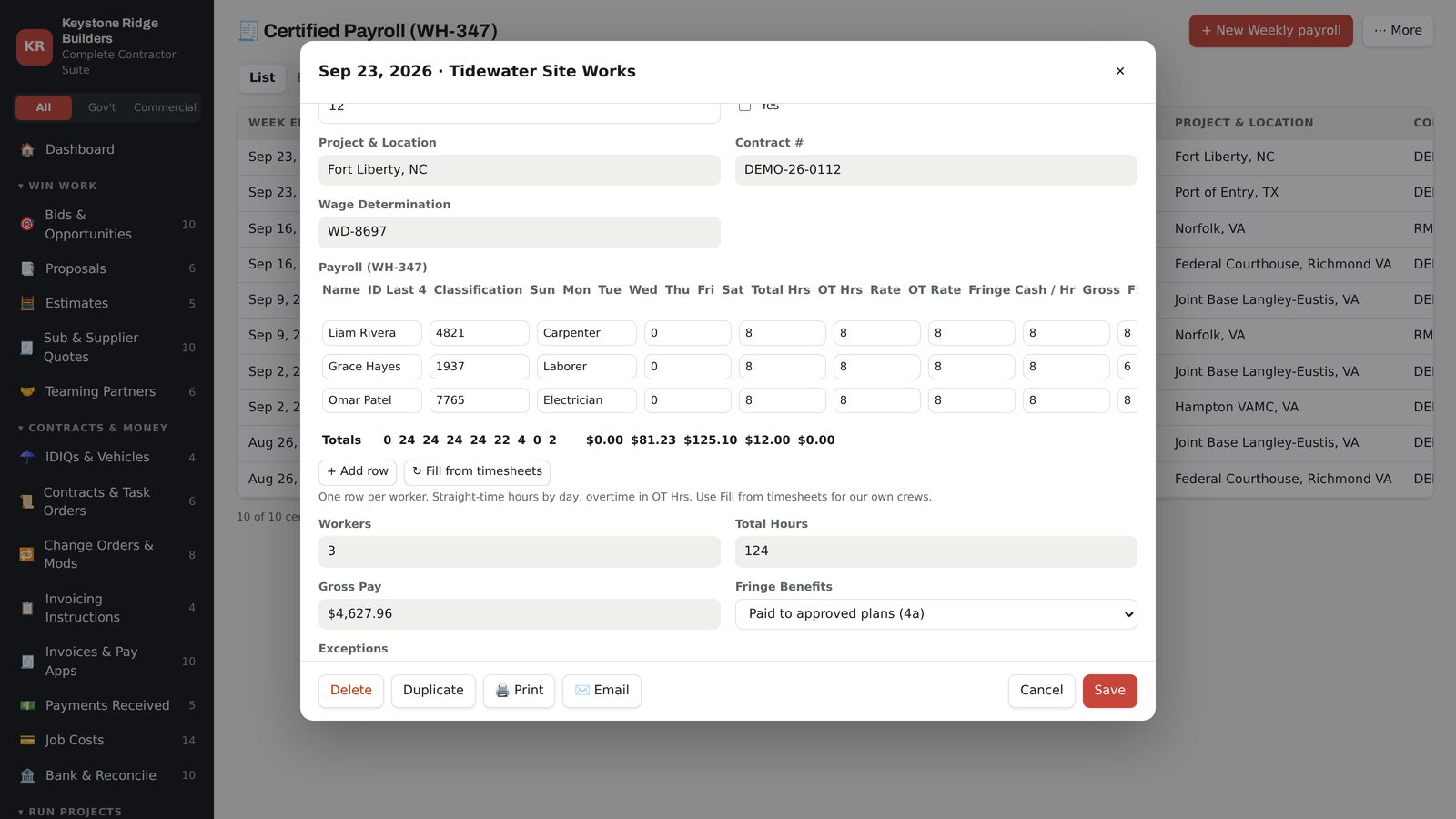Open Change Orders & Mods icon
Viewport: 1456px width, 819px height.
tap(27, 554)
